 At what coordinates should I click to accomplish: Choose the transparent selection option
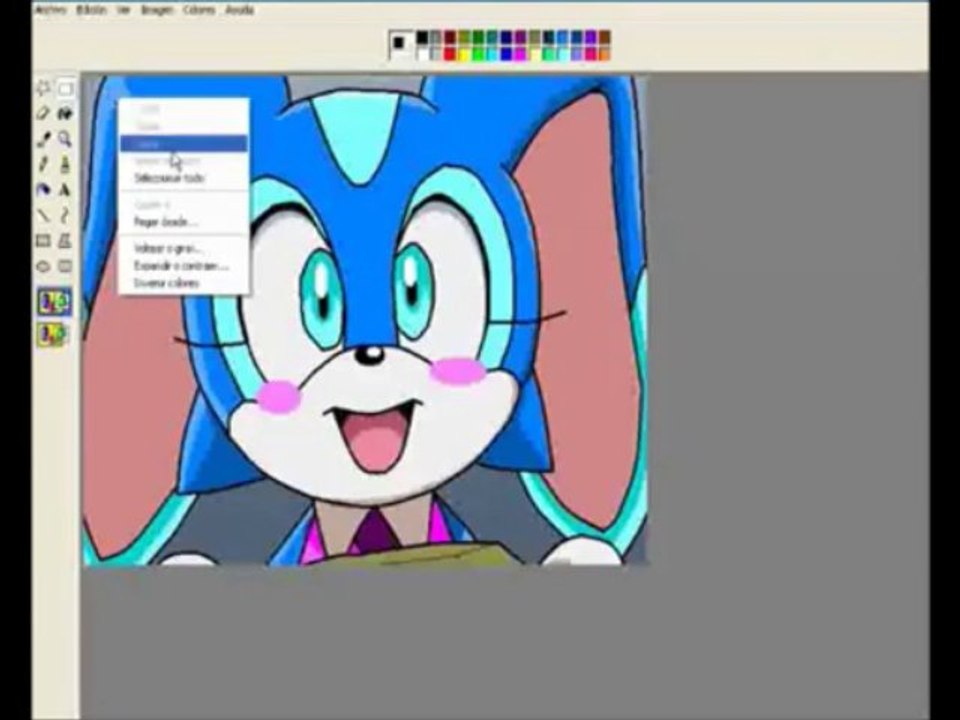click(x=54, y=334)
